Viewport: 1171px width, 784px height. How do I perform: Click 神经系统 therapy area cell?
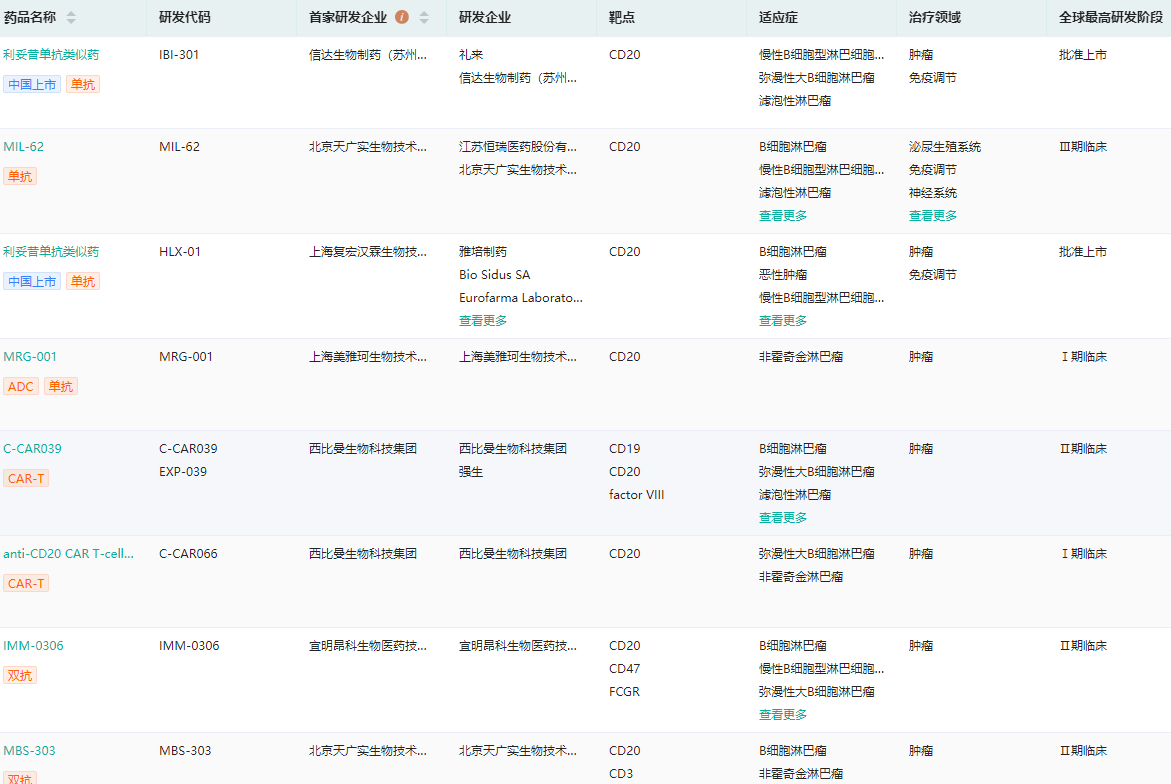tap(933, 193)
